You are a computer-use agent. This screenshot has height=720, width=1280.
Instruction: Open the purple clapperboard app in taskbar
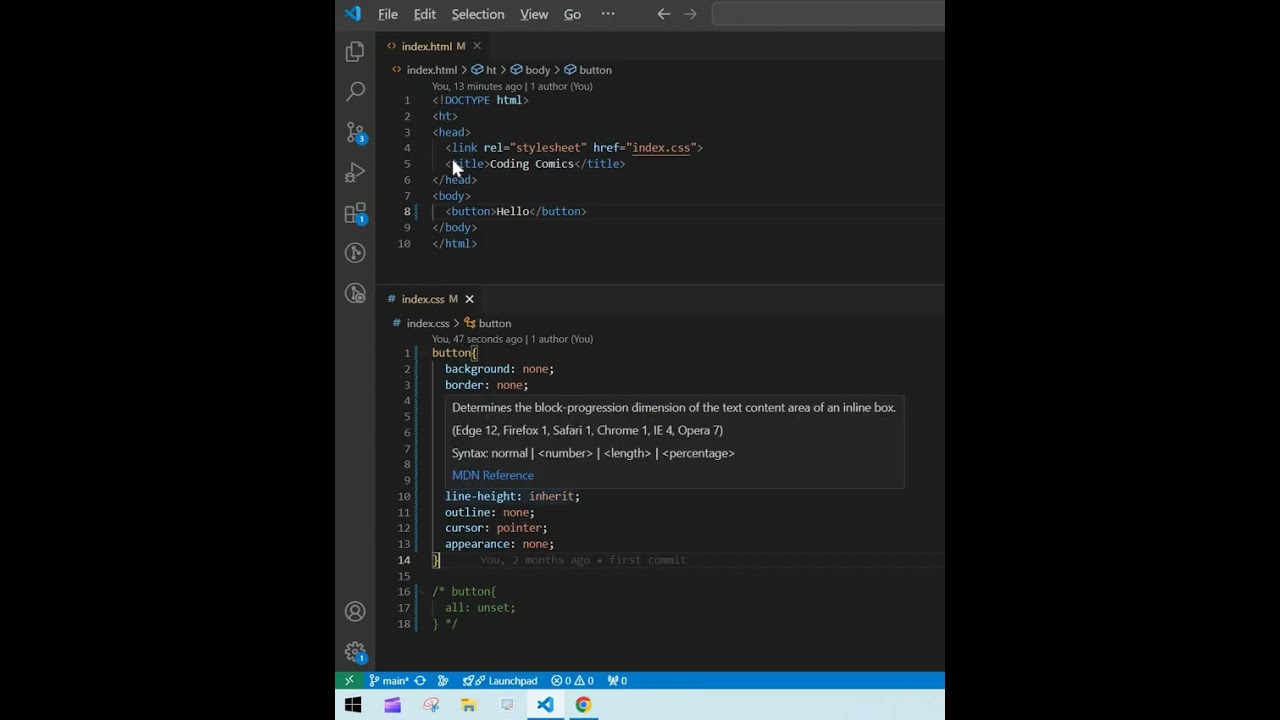pyautogui.click(x=392, y=705)
